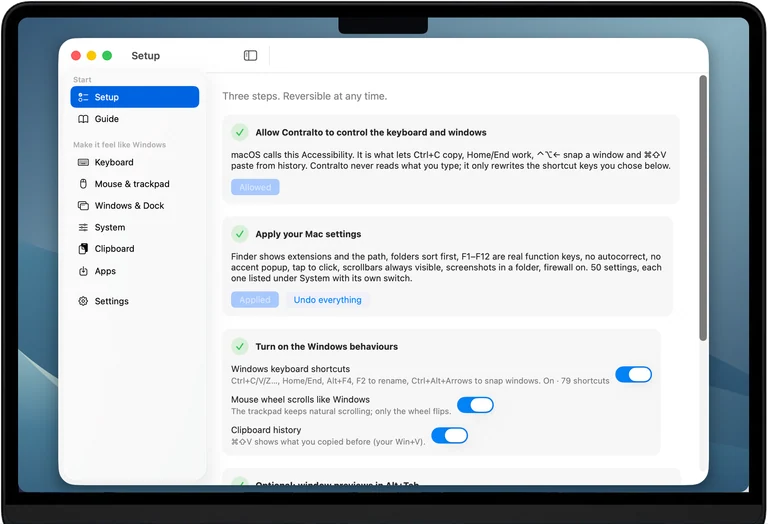Toggle Mouse wheel scrolls like Windows

click(475, 405)
